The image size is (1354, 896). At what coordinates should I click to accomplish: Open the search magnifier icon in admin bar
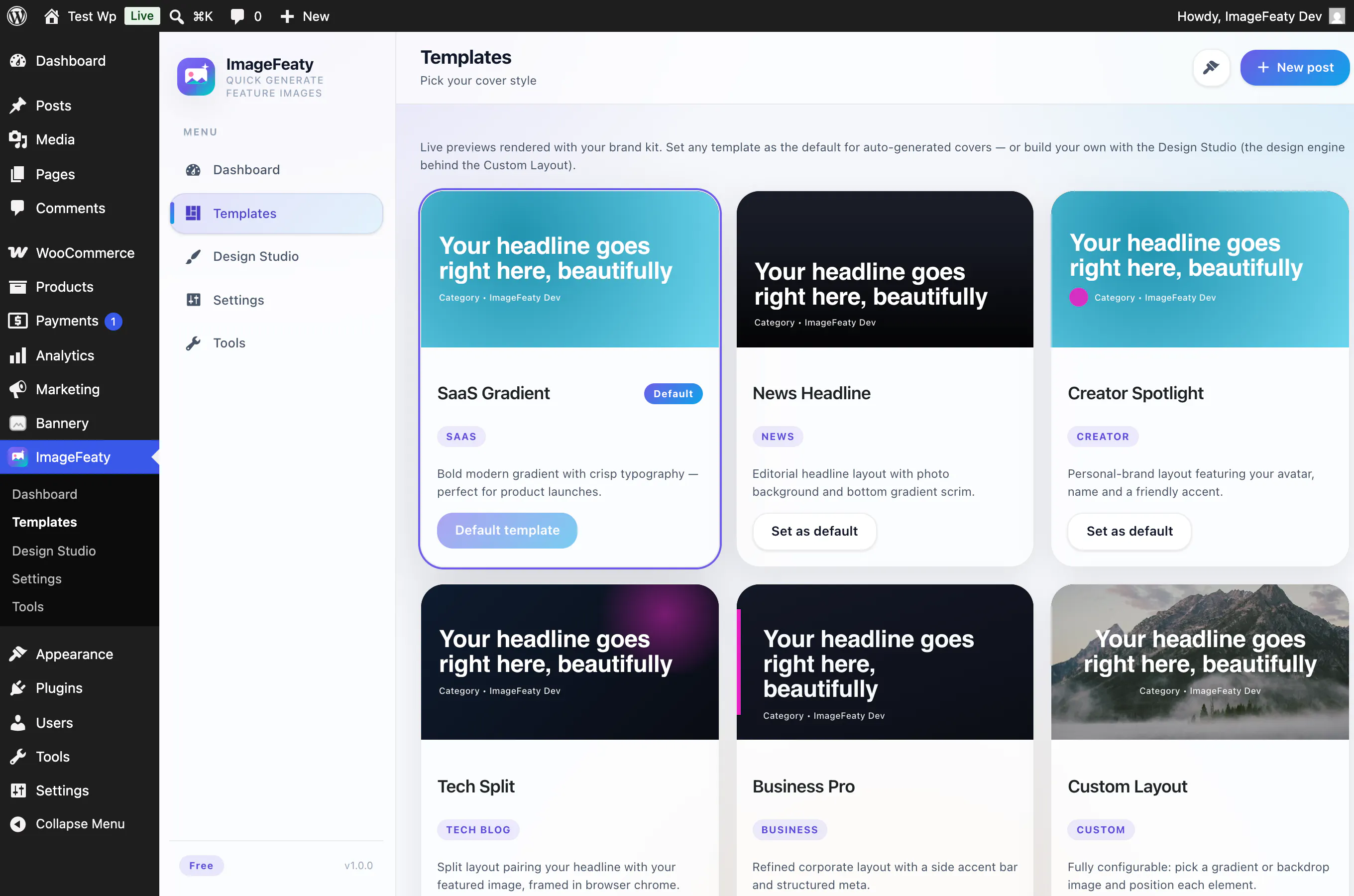[x=177, y=16]
